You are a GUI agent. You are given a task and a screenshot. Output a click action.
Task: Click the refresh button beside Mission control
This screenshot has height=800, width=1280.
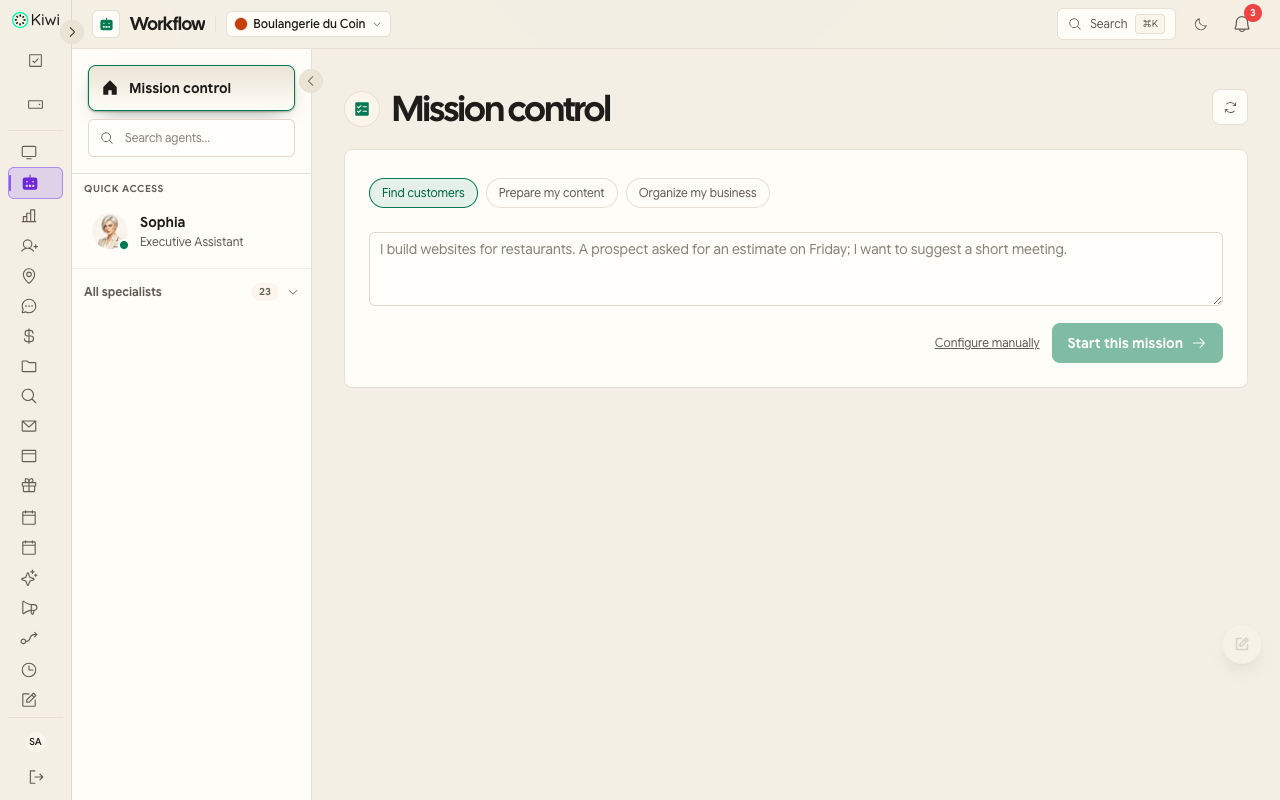click(x=1230, y=107)
